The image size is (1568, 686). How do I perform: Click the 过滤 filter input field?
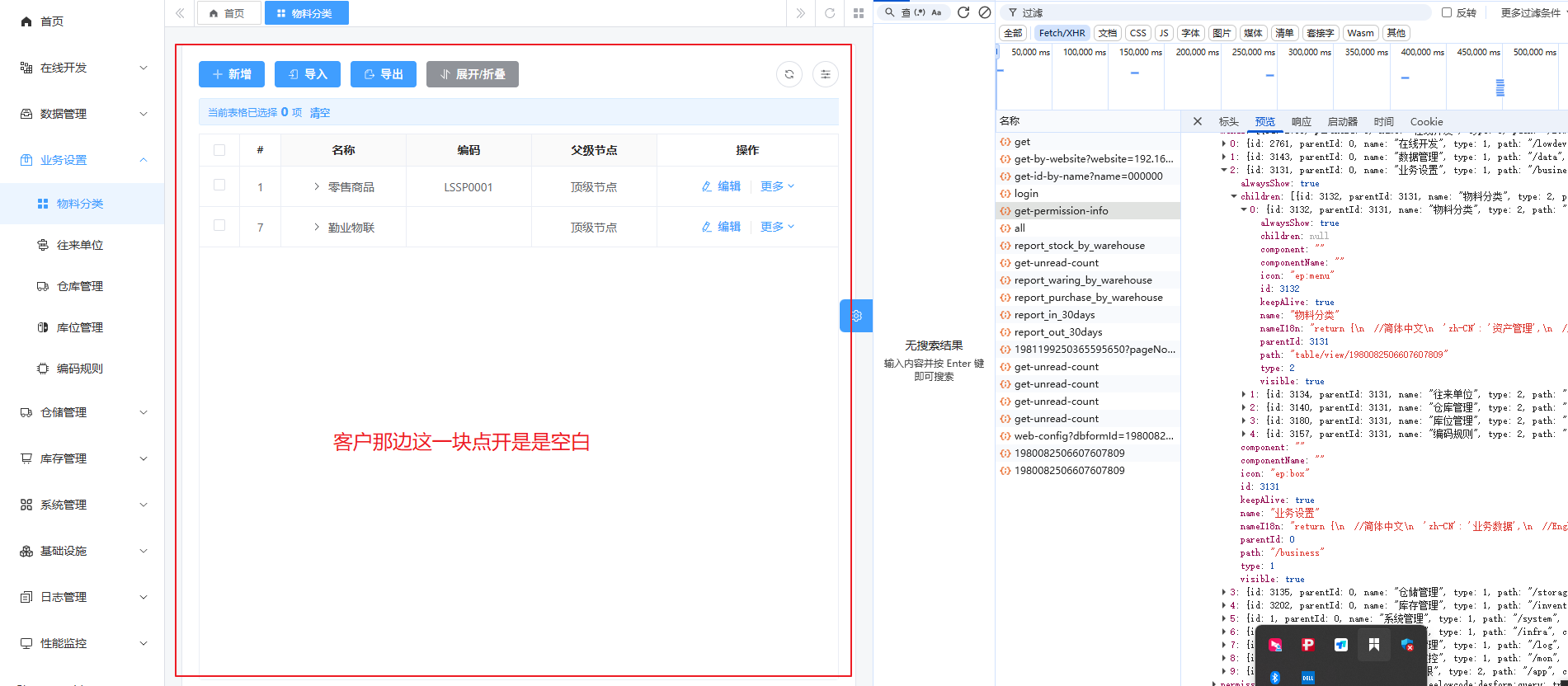pyautogui.click(x=1221, y=12)
